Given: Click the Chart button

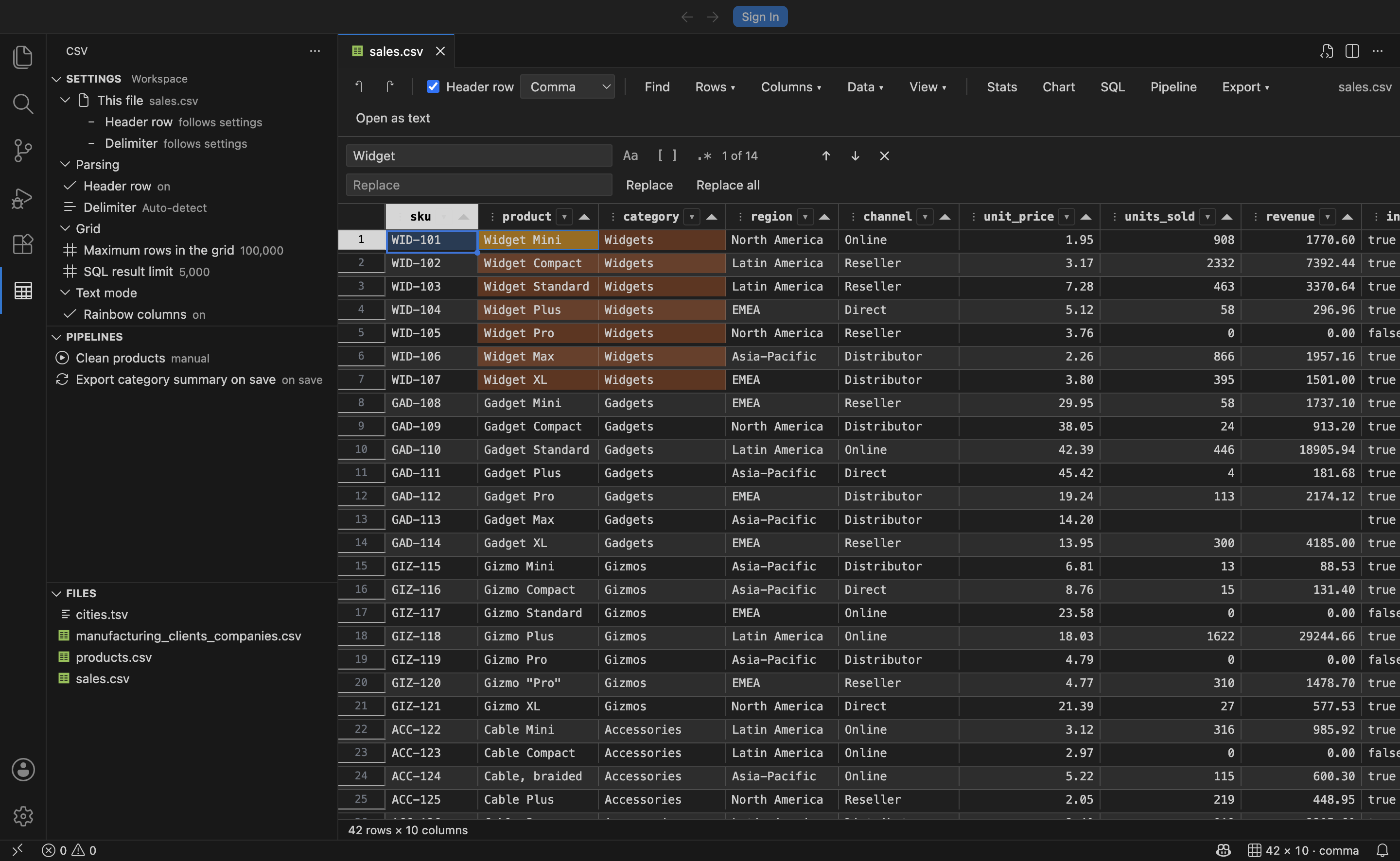Looking at the screenshot, I should (1058, 86).
